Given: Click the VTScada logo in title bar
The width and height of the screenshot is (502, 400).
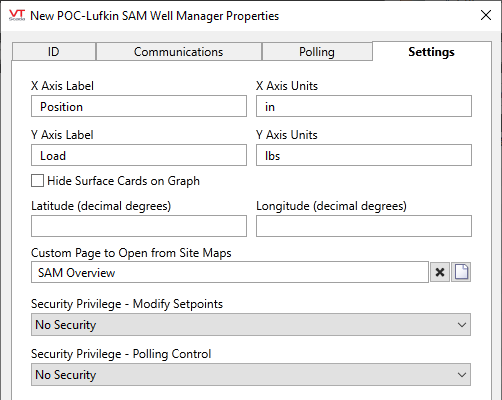Looking at the screenshot, I should coord(17,15).
